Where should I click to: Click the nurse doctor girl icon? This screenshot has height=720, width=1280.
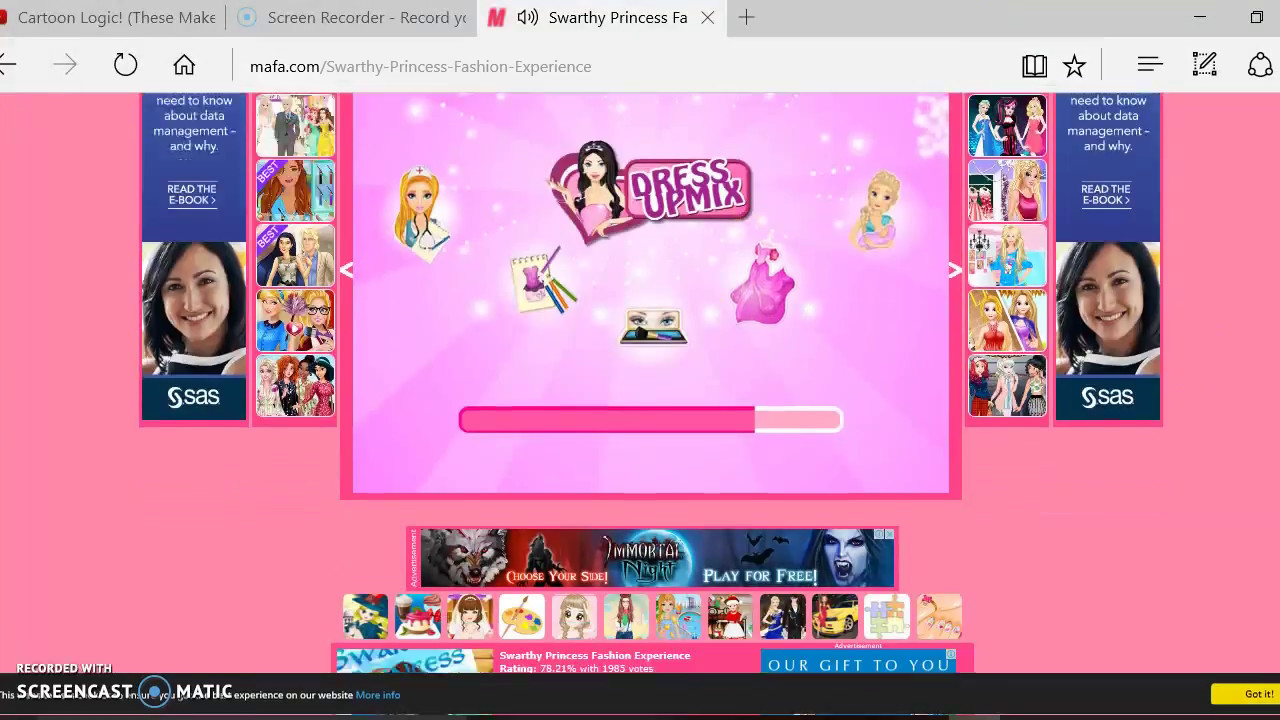click(419, 213)
